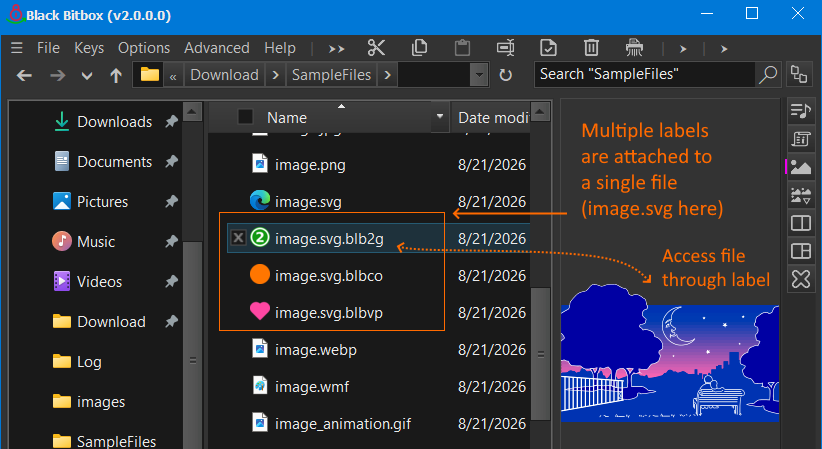Click the X close panel icon in sidebar
The width and height of the screenshot is (822, 449).
[x=801, y=279]
